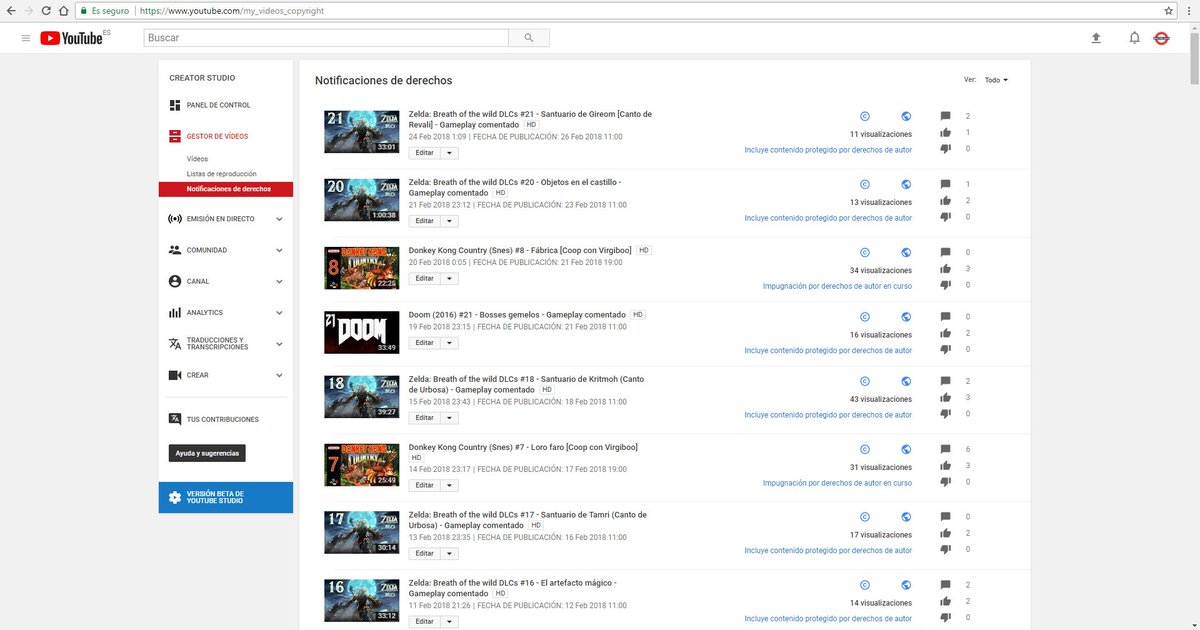Open Zelda DLCs #21 video thumbnail
The height and width of the screenshot is (630, 1200).
362,131
